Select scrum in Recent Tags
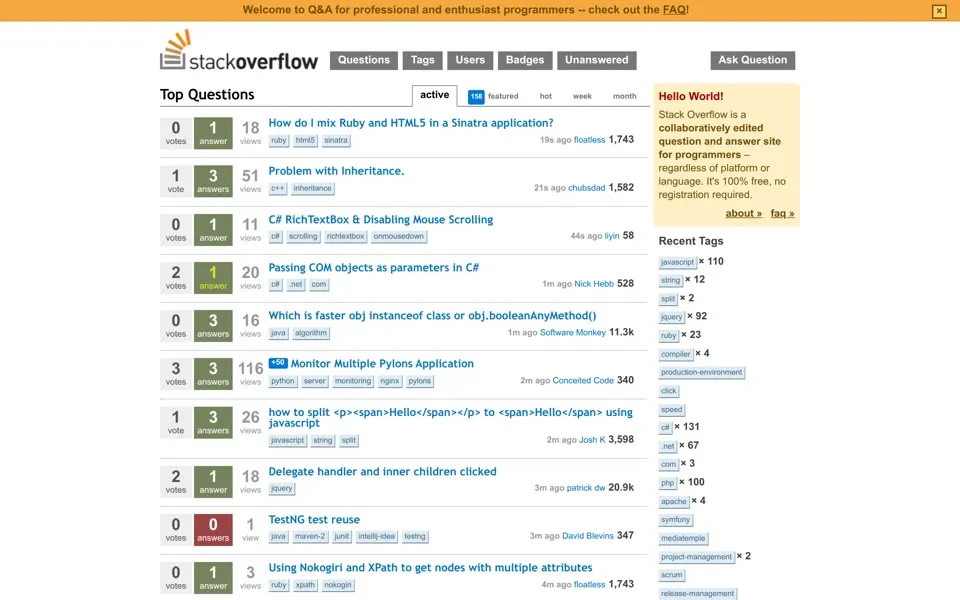The width and height of the screenshot is (960, 600). click(672, 575)
